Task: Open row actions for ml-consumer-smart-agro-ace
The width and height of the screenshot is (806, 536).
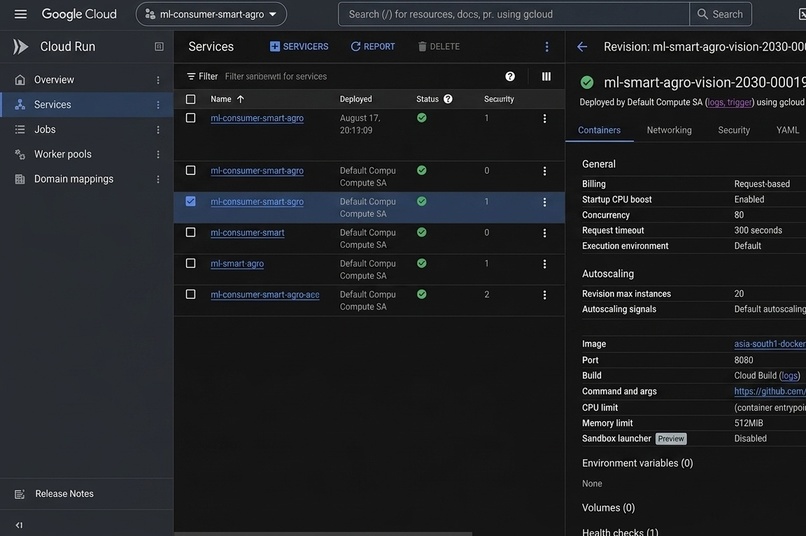Action: tap(544, 295)
